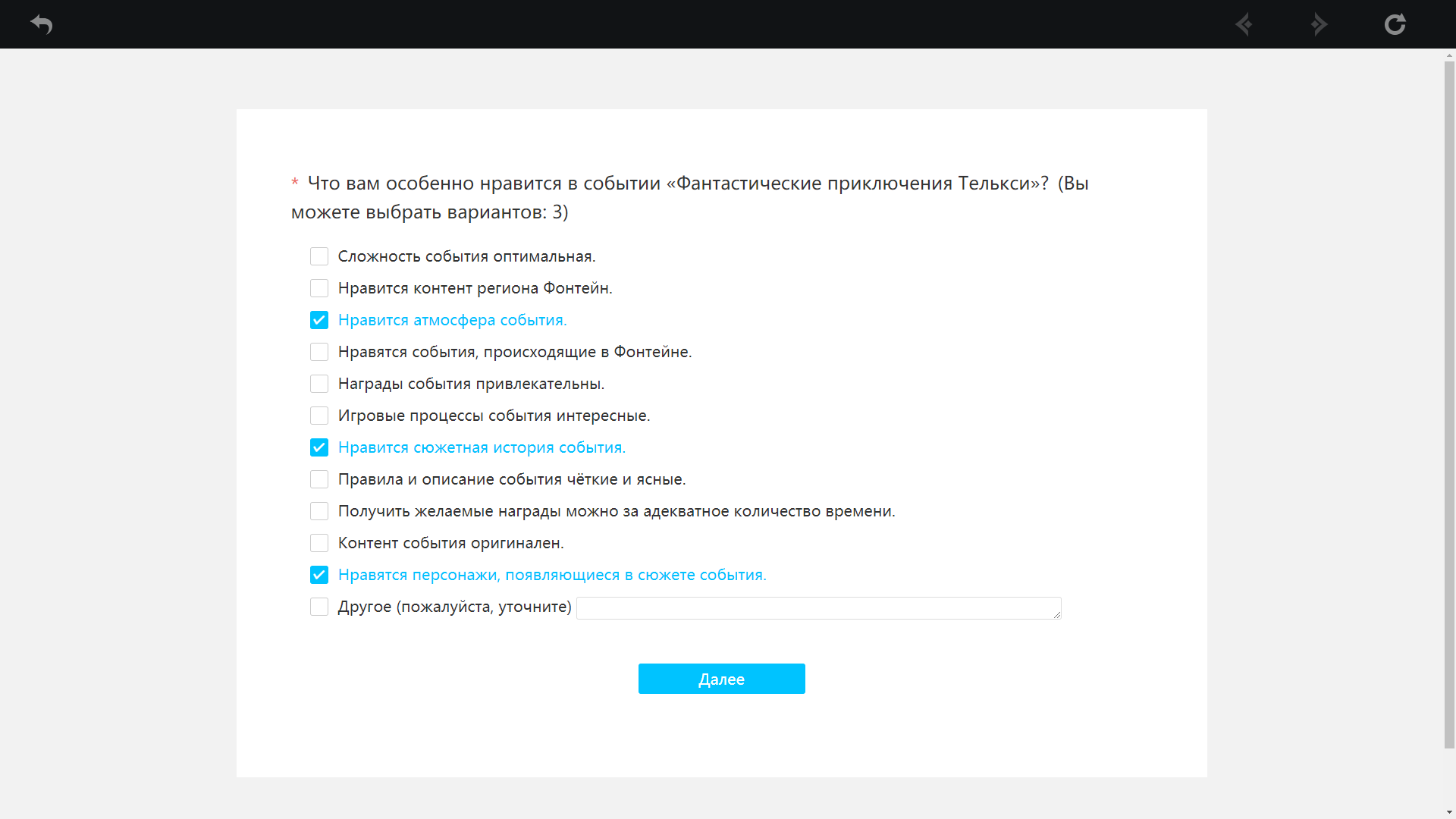Click label text "Нравится контент региона Фонтейн."
The image size is (1456, 819).
click(475, 288)
